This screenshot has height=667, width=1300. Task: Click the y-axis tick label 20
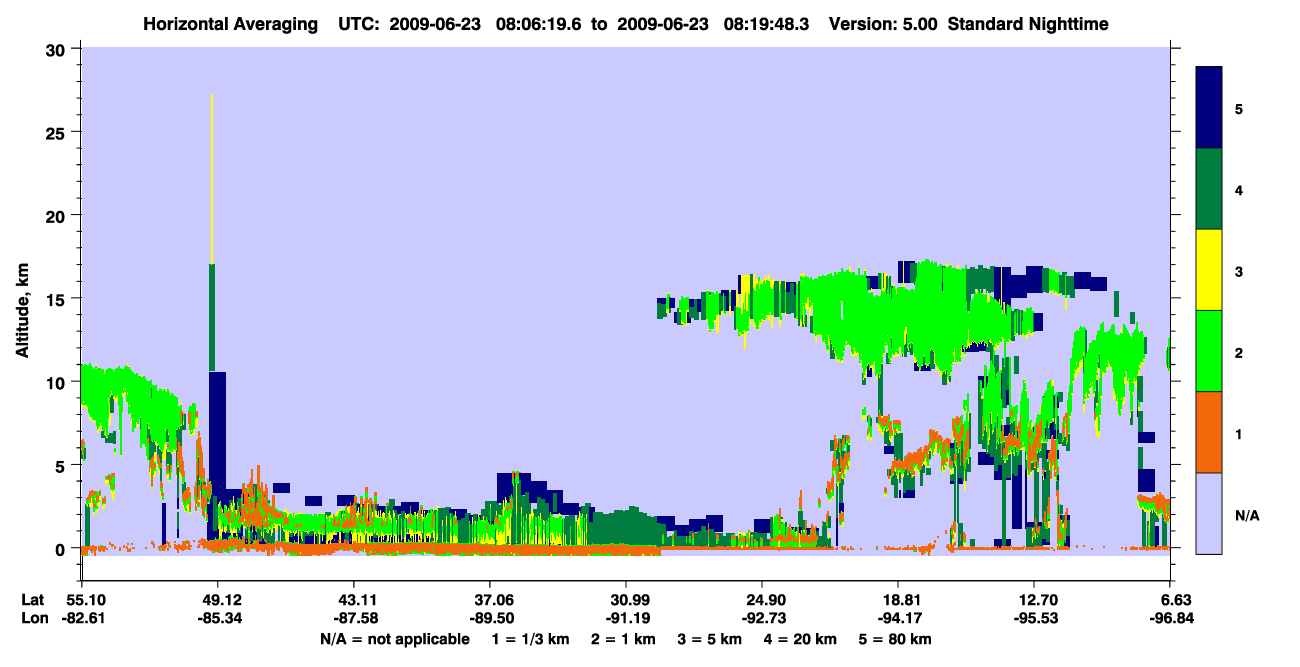coord(58,215)
